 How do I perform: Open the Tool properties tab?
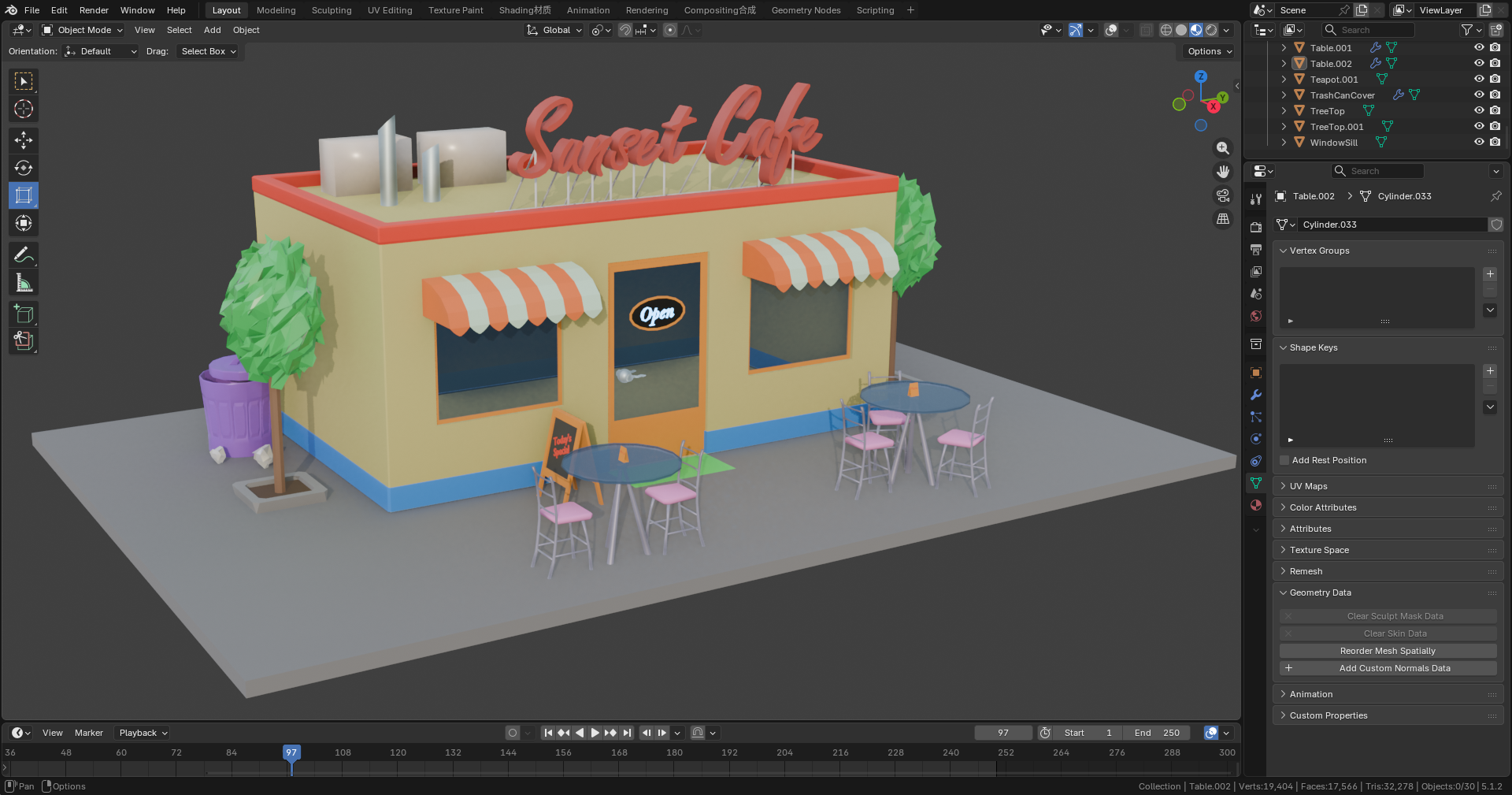[x=1256, y=199]
